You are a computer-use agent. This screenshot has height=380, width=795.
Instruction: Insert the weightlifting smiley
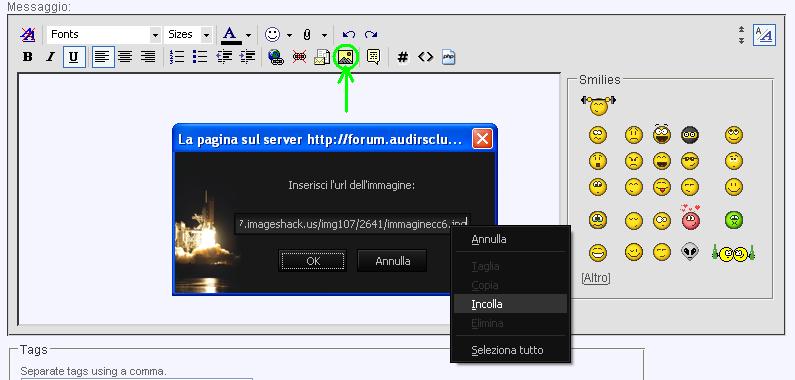(x=598, y=105)
